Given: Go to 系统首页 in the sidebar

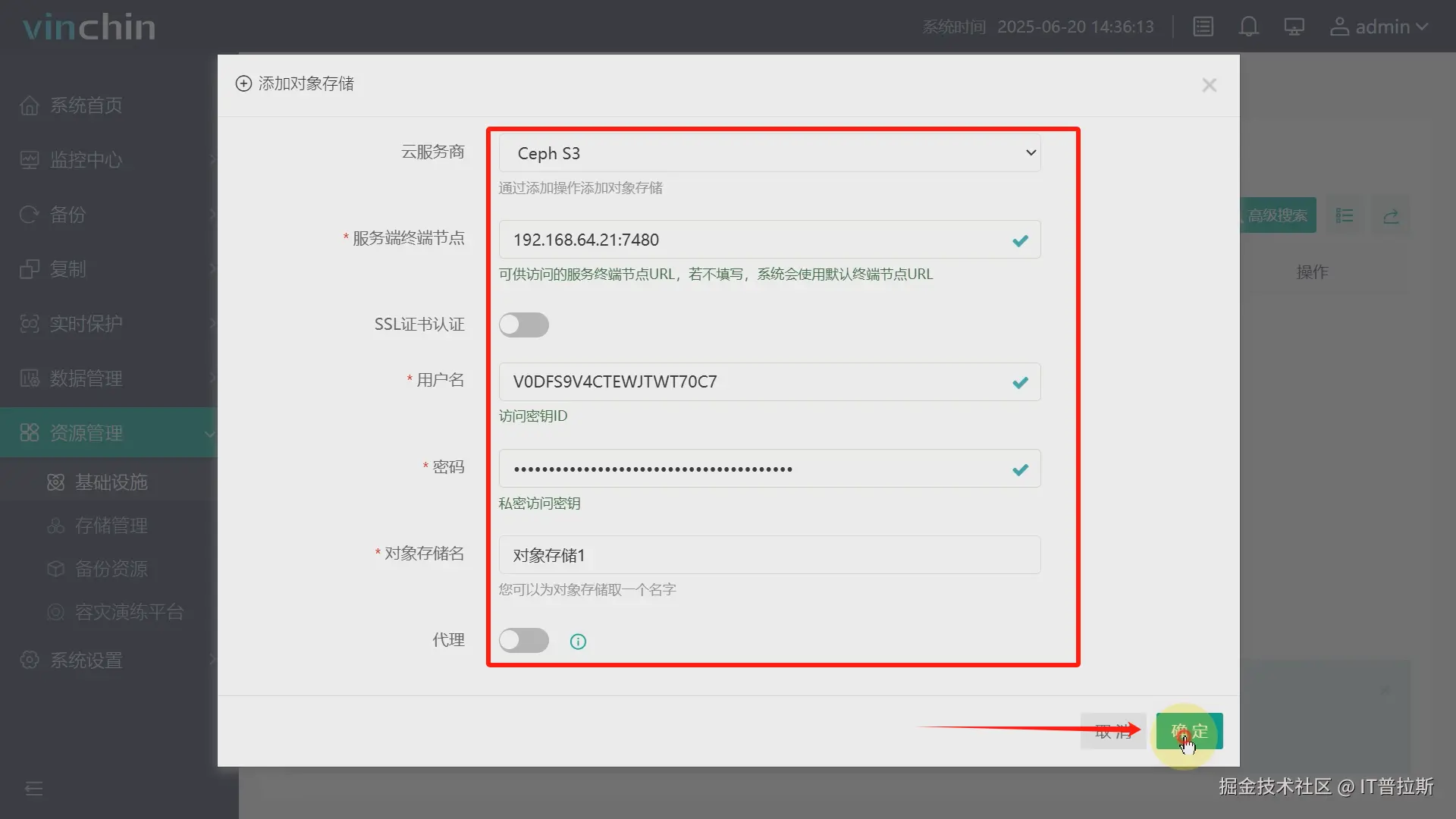Looking at the screenshot, I should point(86,105).
